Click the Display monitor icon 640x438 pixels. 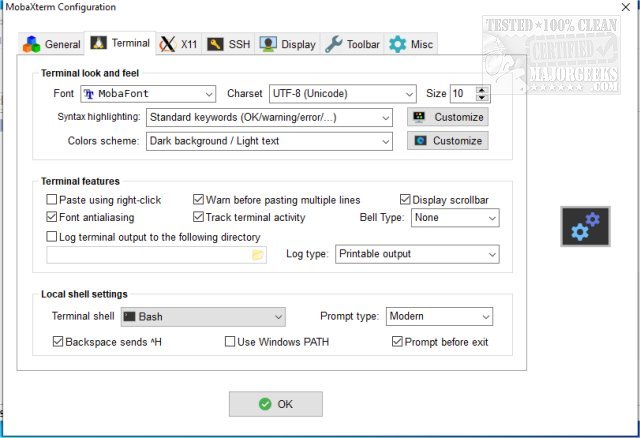pyautogui.click(x=268, y=44)
